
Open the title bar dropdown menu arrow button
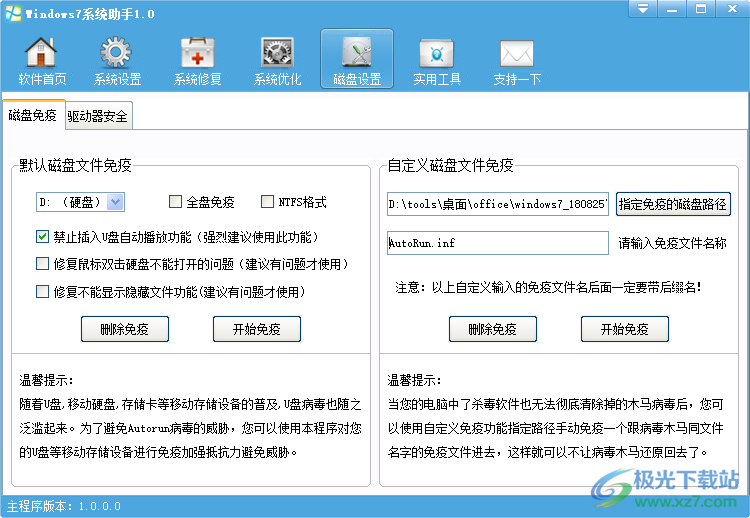tap(643, 8)
